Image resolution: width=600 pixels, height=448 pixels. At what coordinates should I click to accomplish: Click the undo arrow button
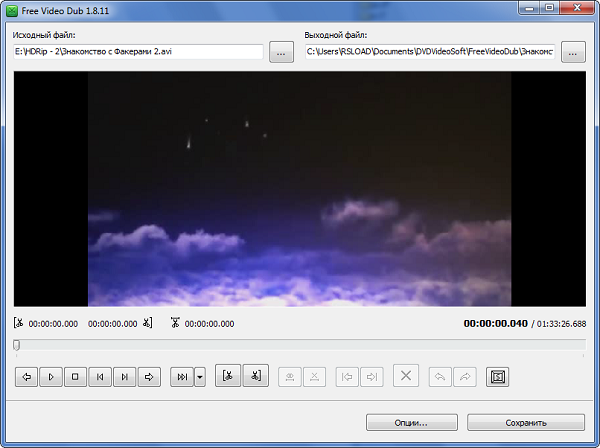[x=440, y=377]
